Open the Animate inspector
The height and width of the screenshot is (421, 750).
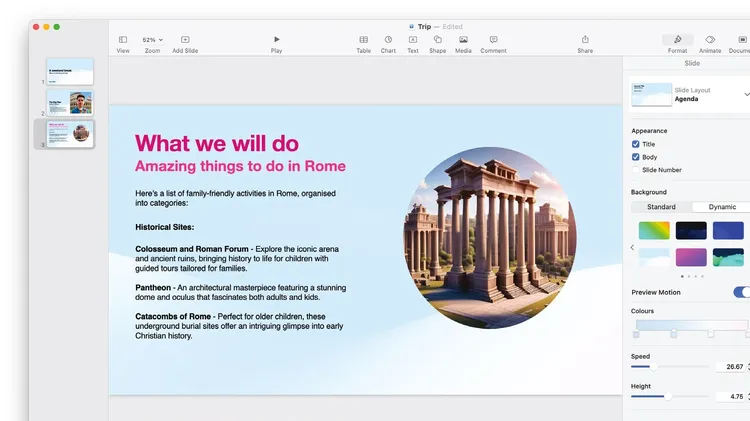[710, 40]
